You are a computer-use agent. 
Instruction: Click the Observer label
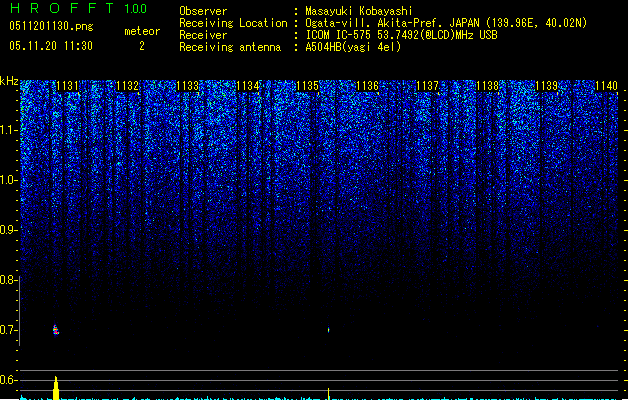click(203, 11)
